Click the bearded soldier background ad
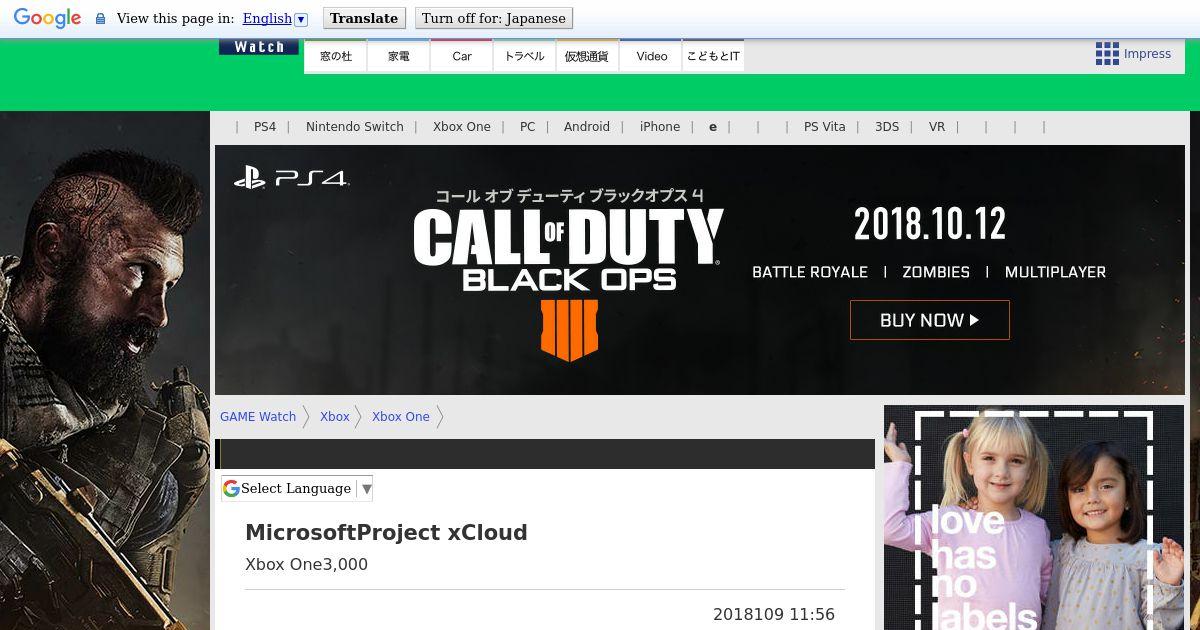Viewport: 1200px width, 630px height. click(105, 370)
